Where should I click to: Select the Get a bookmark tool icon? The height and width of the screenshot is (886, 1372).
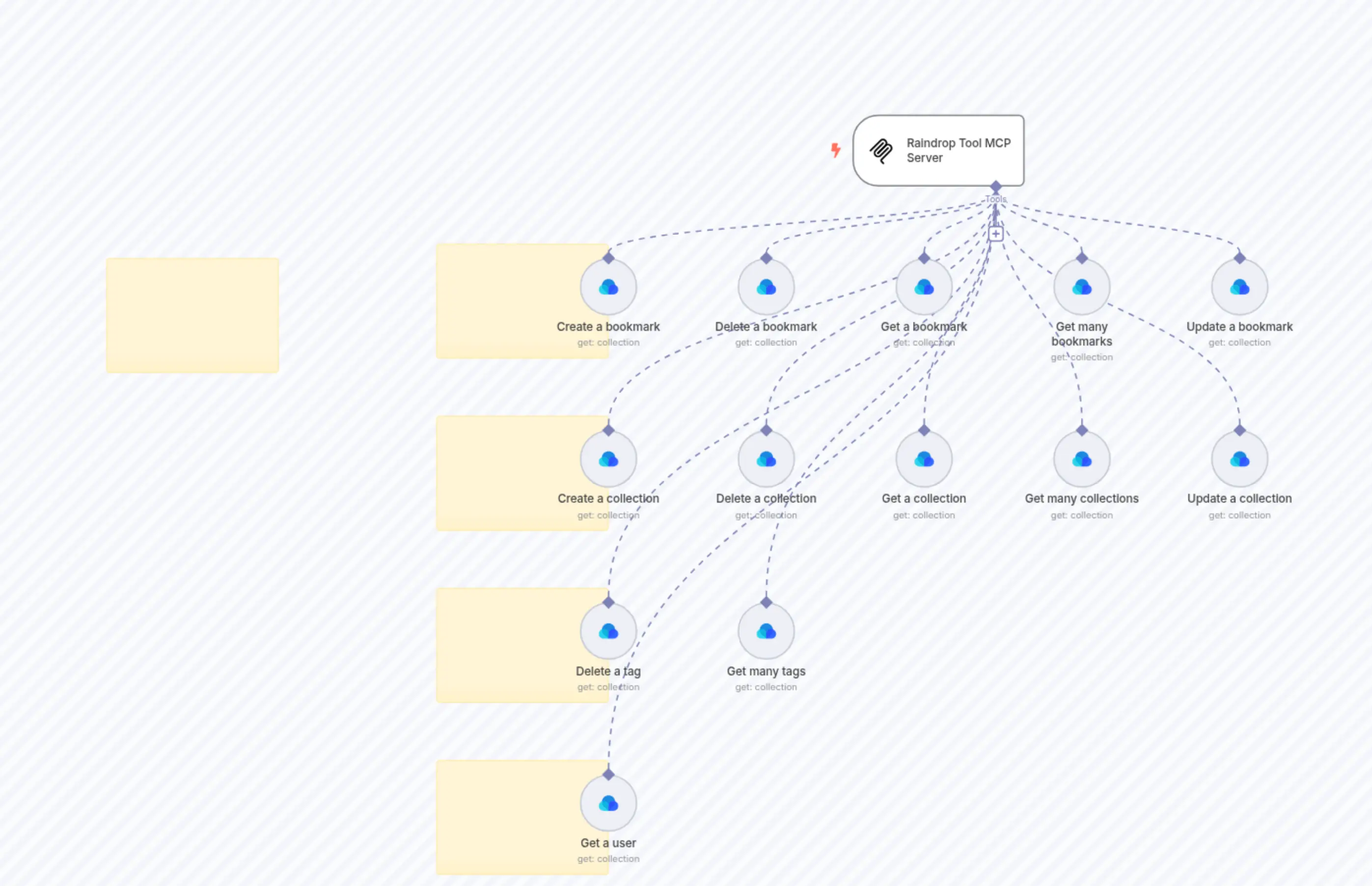click(924, 286)
